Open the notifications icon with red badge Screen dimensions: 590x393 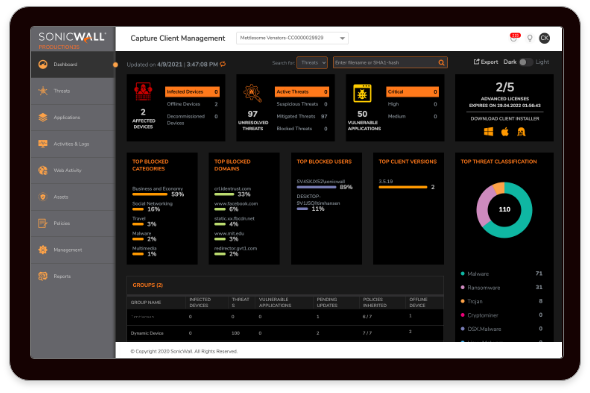coord(514,37)
